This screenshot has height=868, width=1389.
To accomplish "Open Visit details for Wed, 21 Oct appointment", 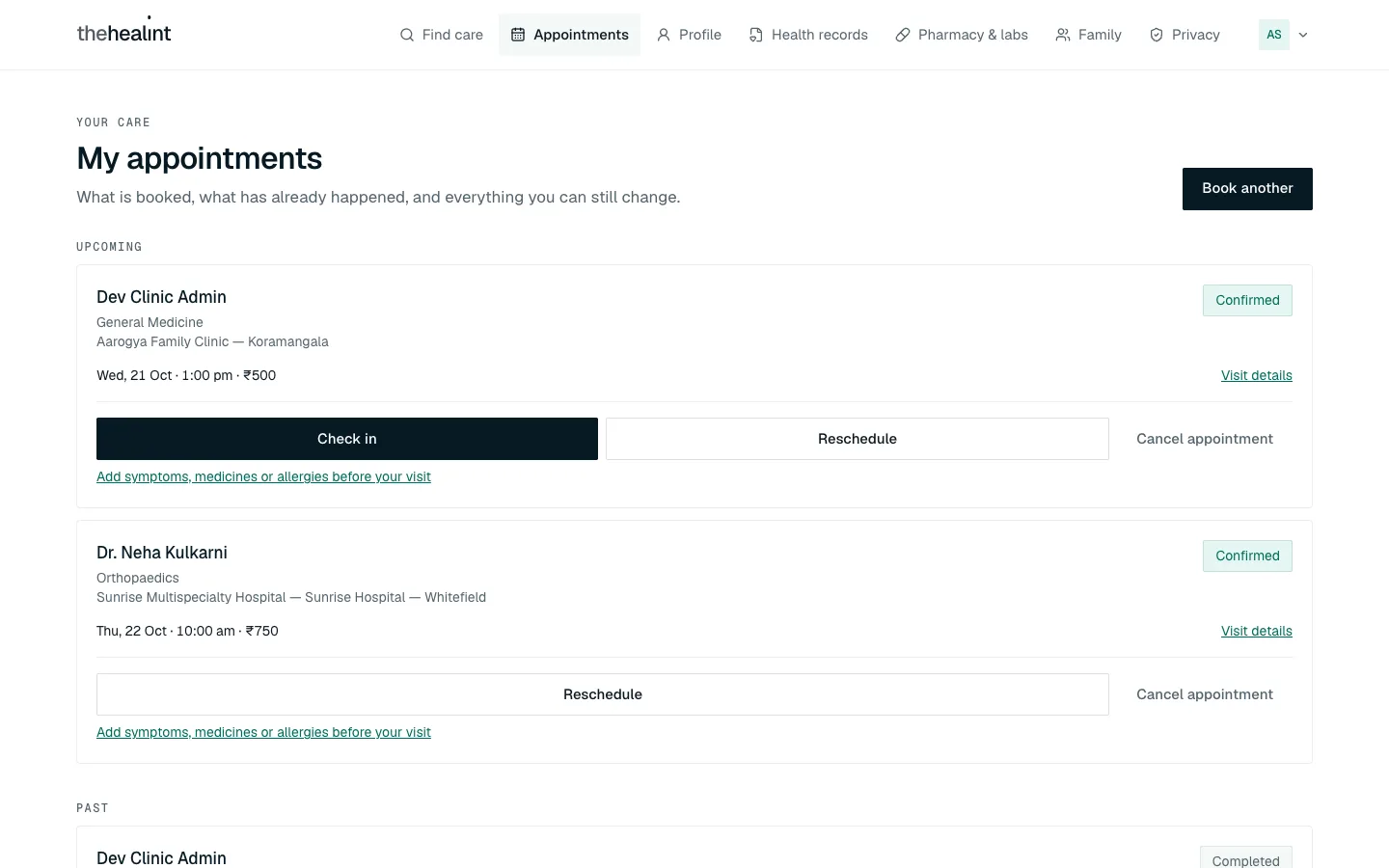I will click(x=1257, y=376).
